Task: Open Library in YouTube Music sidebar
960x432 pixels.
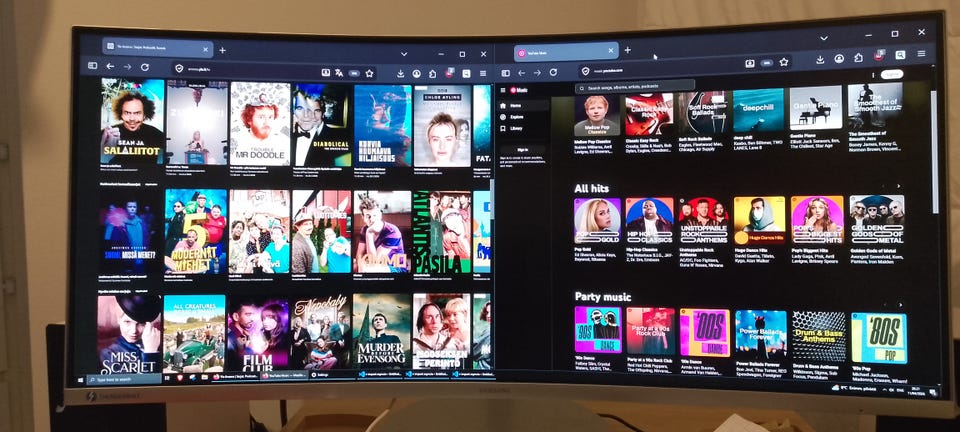Action: (x=522, y=128)
